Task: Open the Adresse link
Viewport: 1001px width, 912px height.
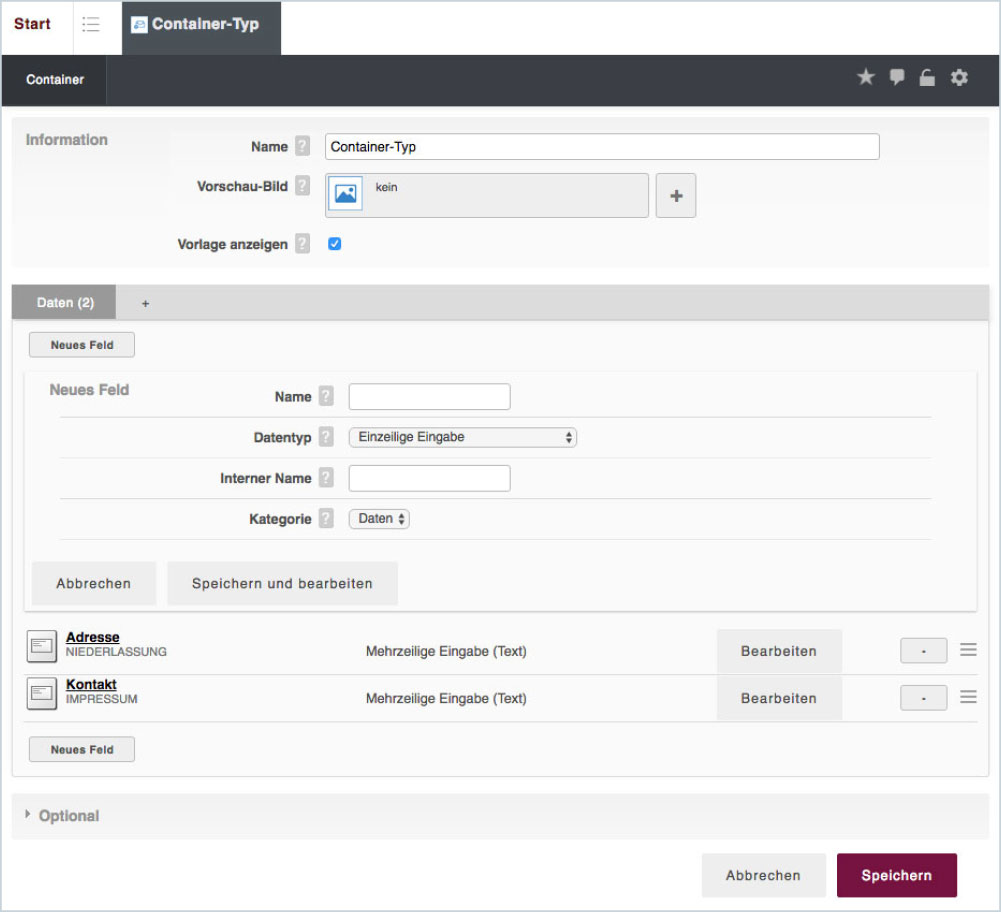Action: coord(93,637)
